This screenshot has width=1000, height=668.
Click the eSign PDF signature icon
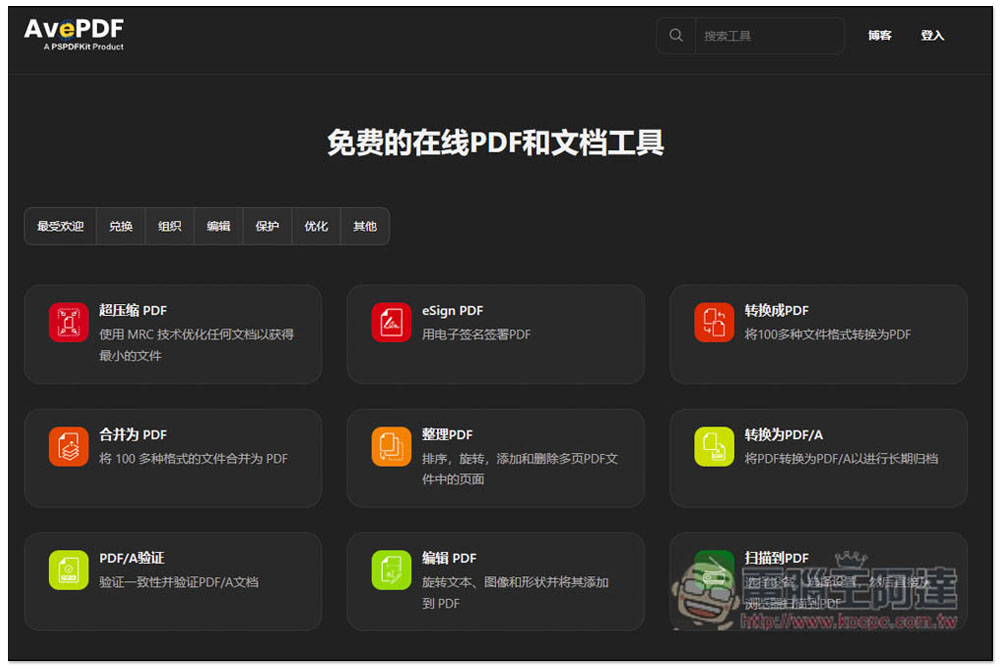pos(391,322)
